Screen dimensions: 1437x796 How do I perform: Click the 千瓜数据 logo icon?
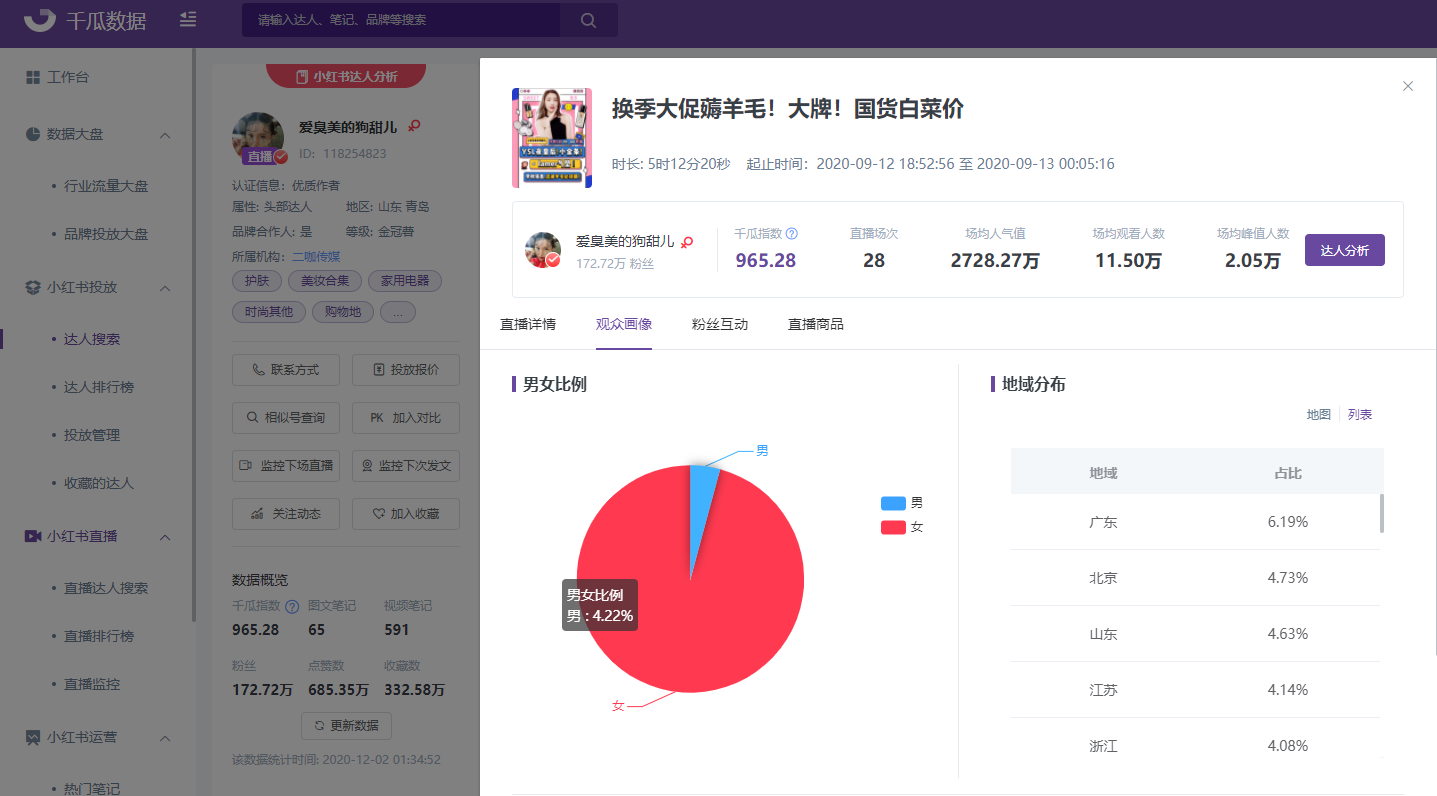(x=40, y=20)
